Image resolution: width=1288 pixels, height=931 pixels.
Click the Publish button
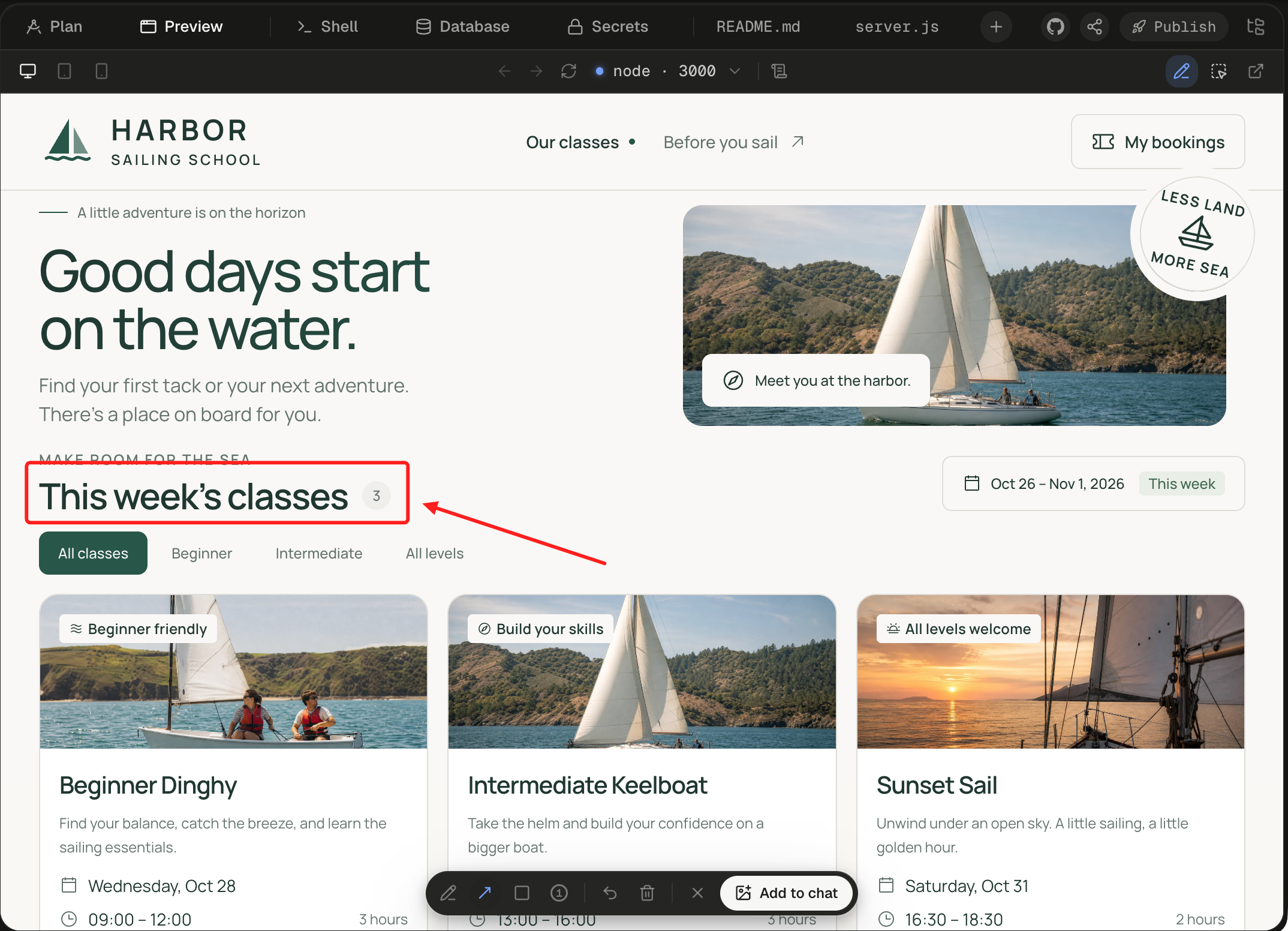coord(1173,26)
